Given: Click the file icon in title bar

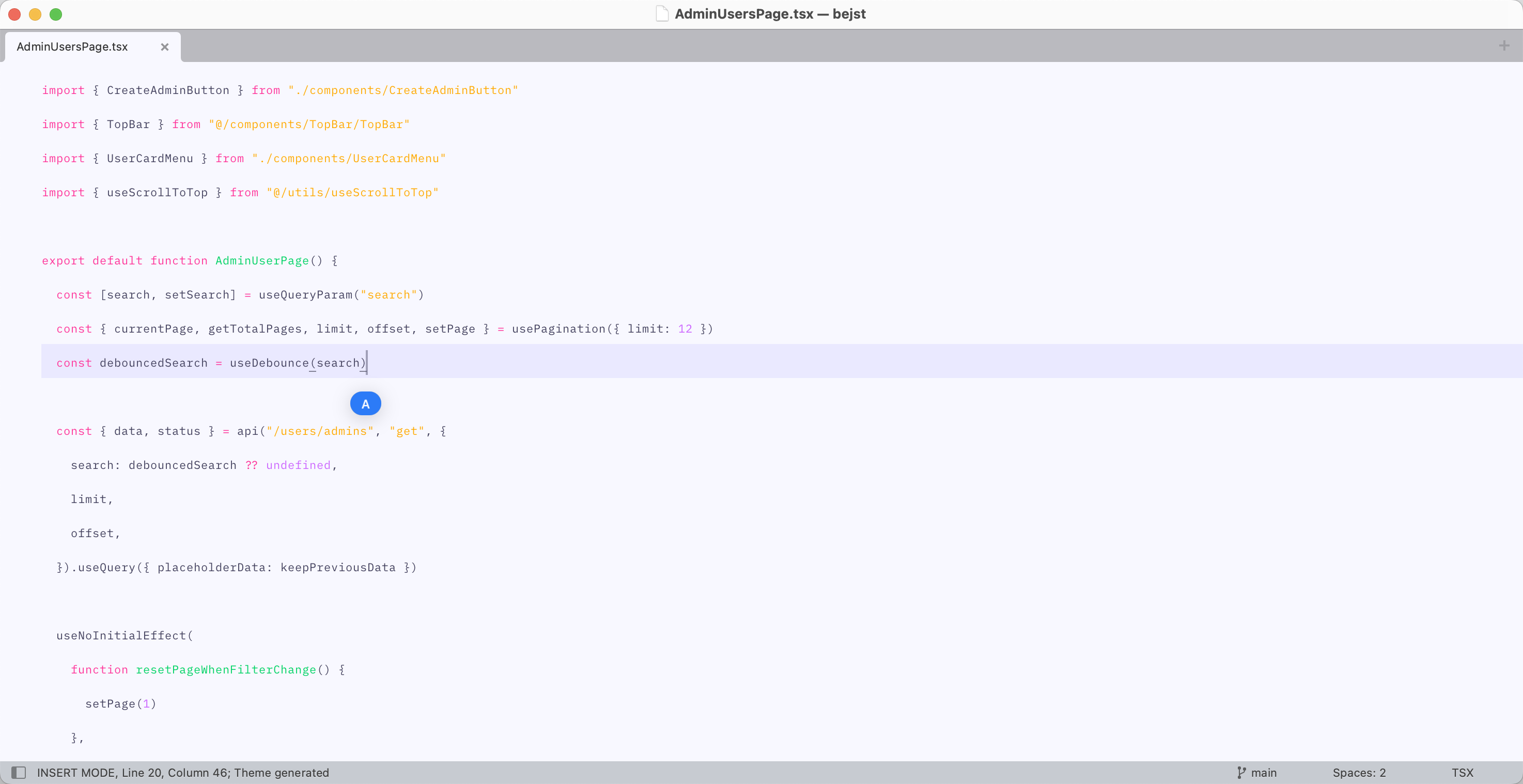Looking at the screenshot, I should pos(662,13).
